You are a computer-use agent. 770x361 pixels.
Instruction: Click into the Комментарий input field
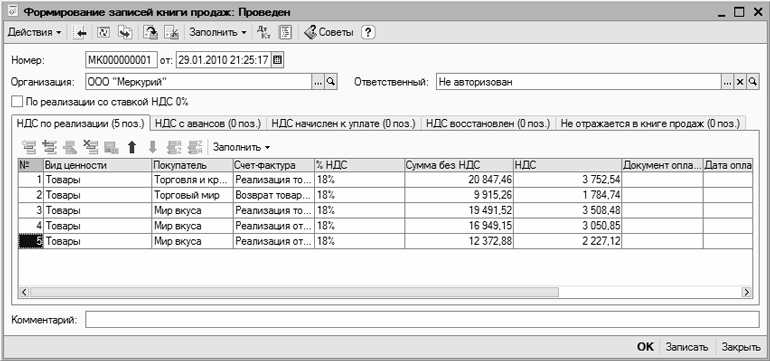click(x=422, y=320)
